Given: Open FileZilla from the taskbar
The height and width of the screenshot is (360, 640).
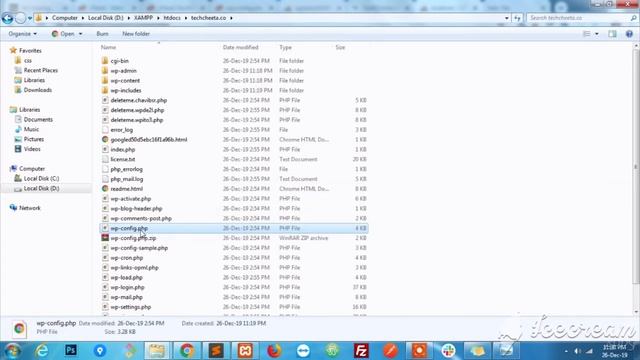Looking at the screenshot, I should tap(361, 350).
